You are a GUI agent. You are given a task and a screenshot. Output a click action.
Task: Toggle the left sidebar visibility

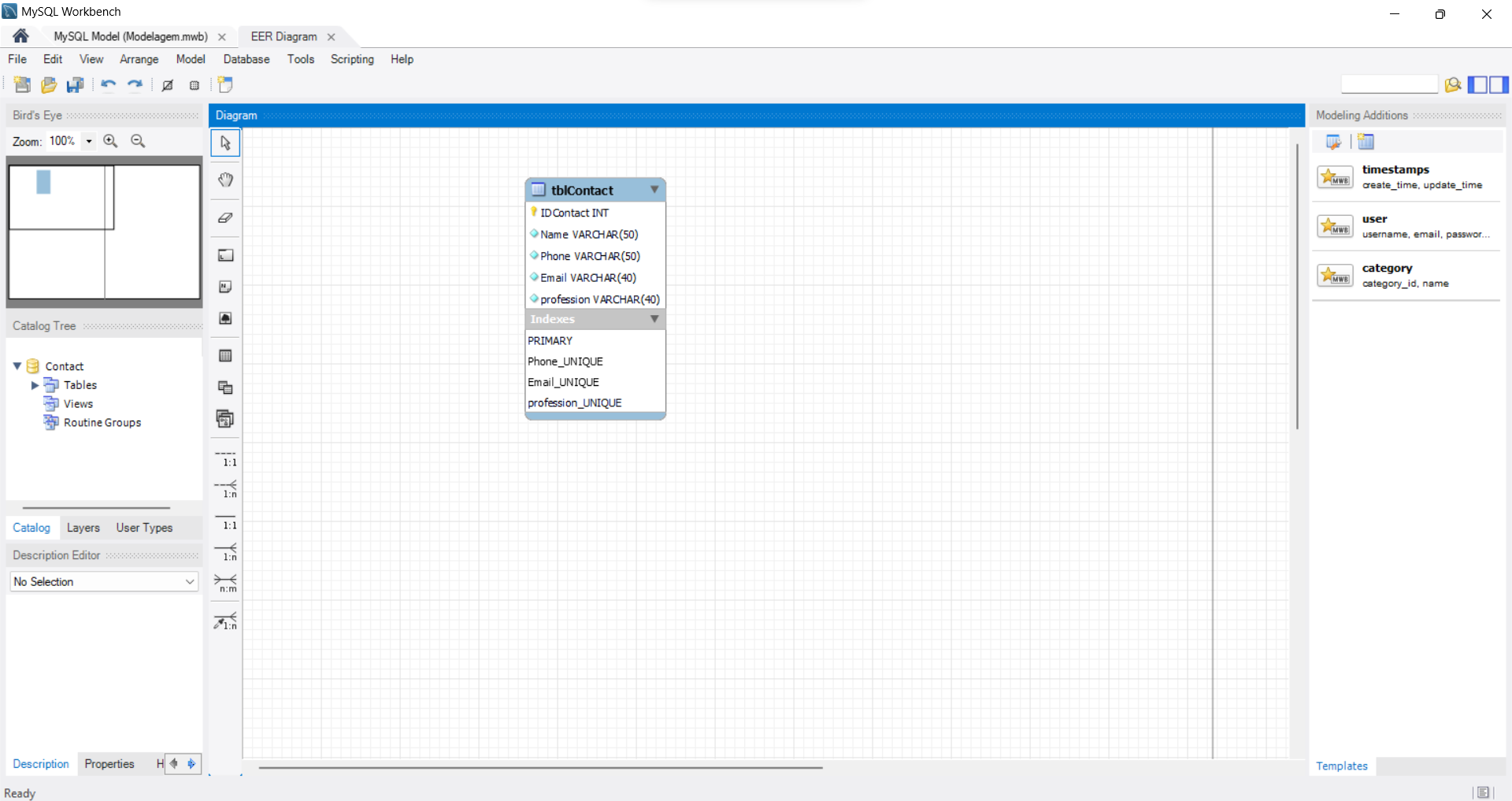coord(1478,84)
